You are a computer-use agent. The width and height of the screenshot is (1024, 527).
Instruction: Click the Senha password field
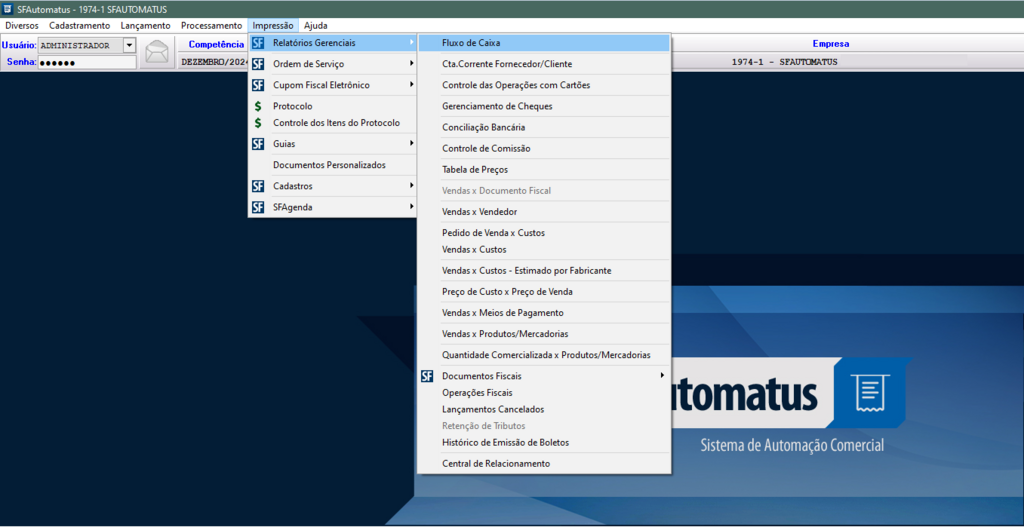tap(86, 62)
